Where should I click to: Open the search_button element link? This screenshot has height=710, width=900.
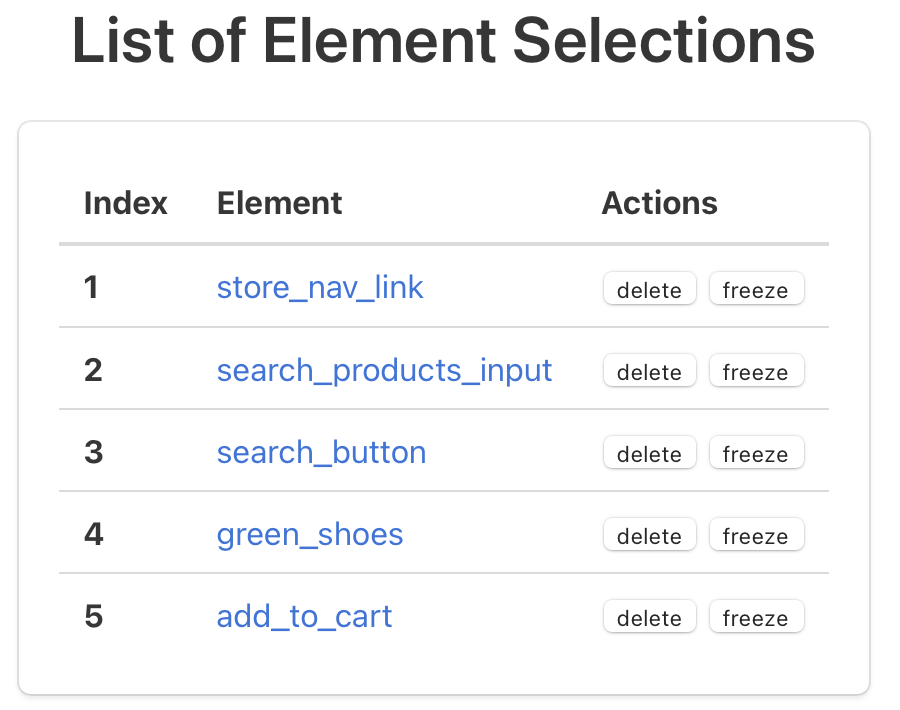(321, 452)
